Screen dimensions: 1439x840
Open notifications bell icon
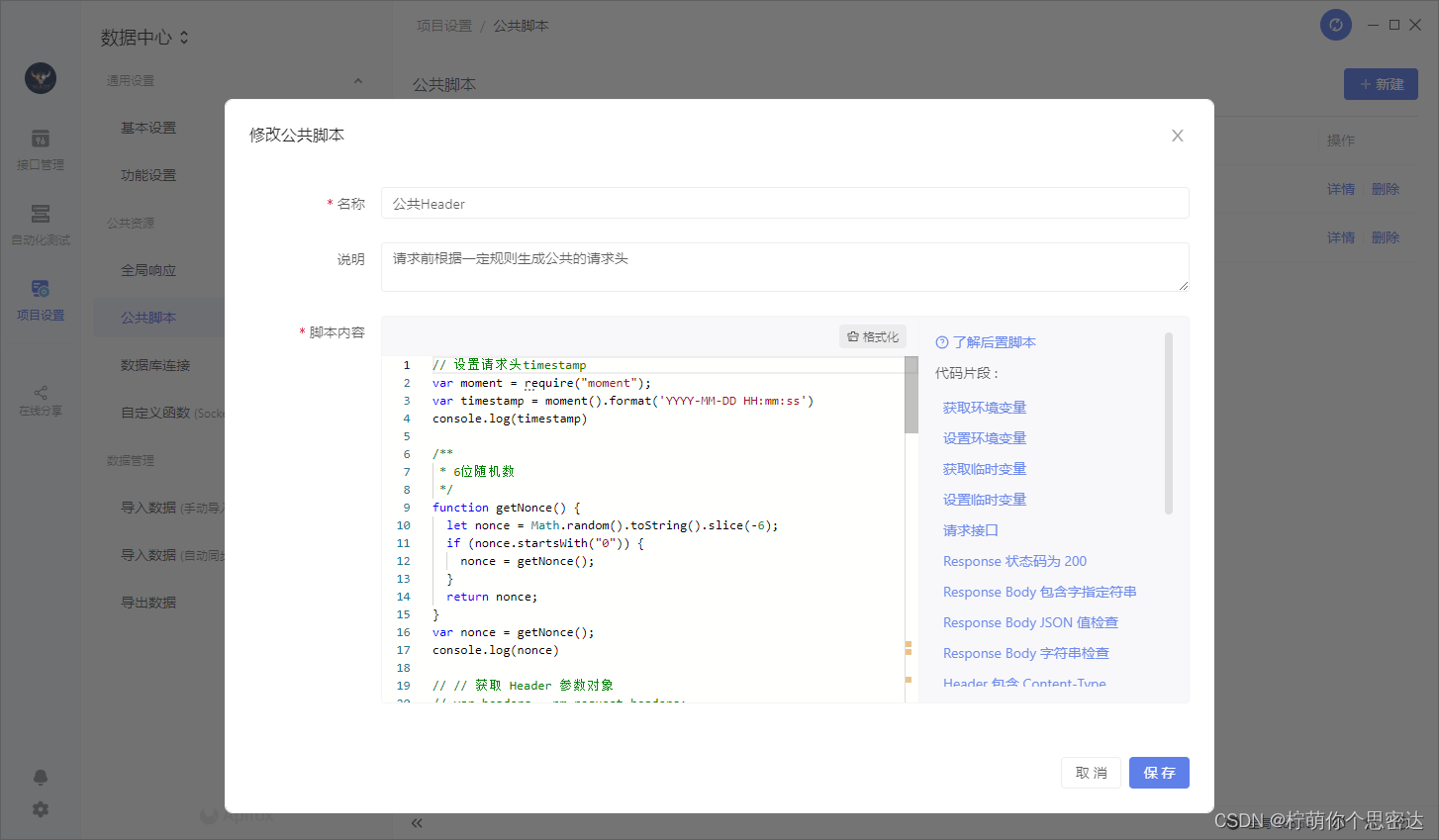click(41, 778)
